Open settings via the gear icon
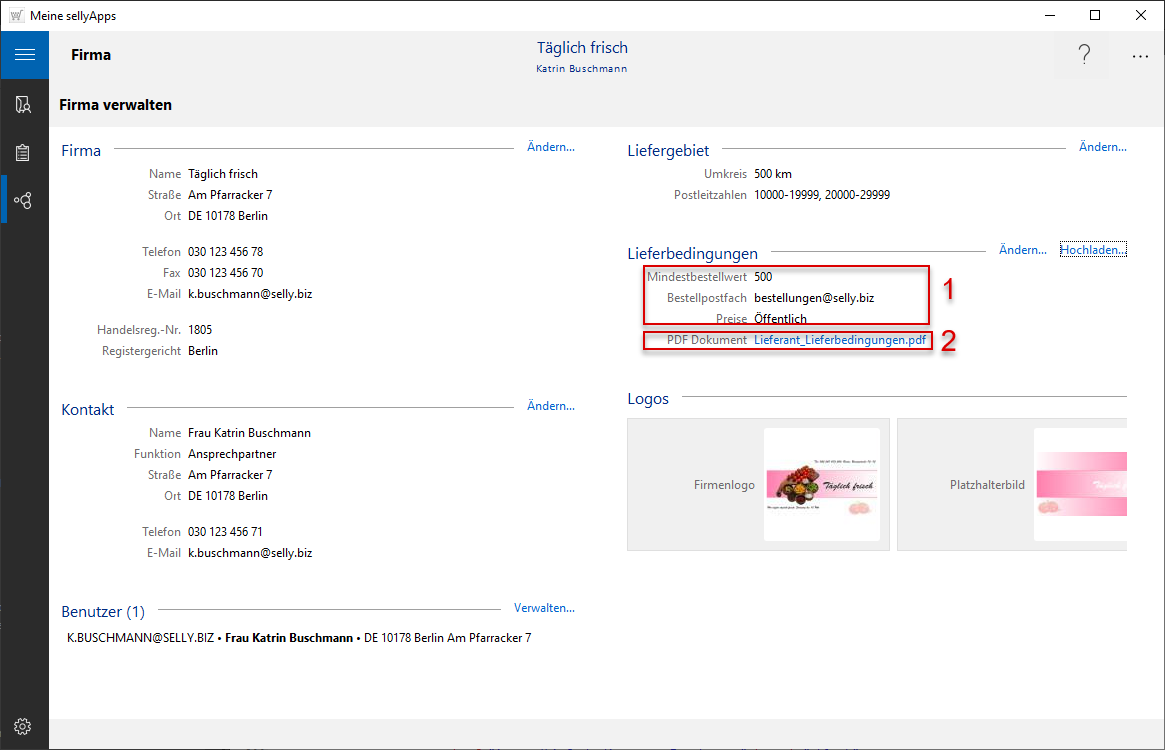 pyautogui.click(x=24, y=726)
